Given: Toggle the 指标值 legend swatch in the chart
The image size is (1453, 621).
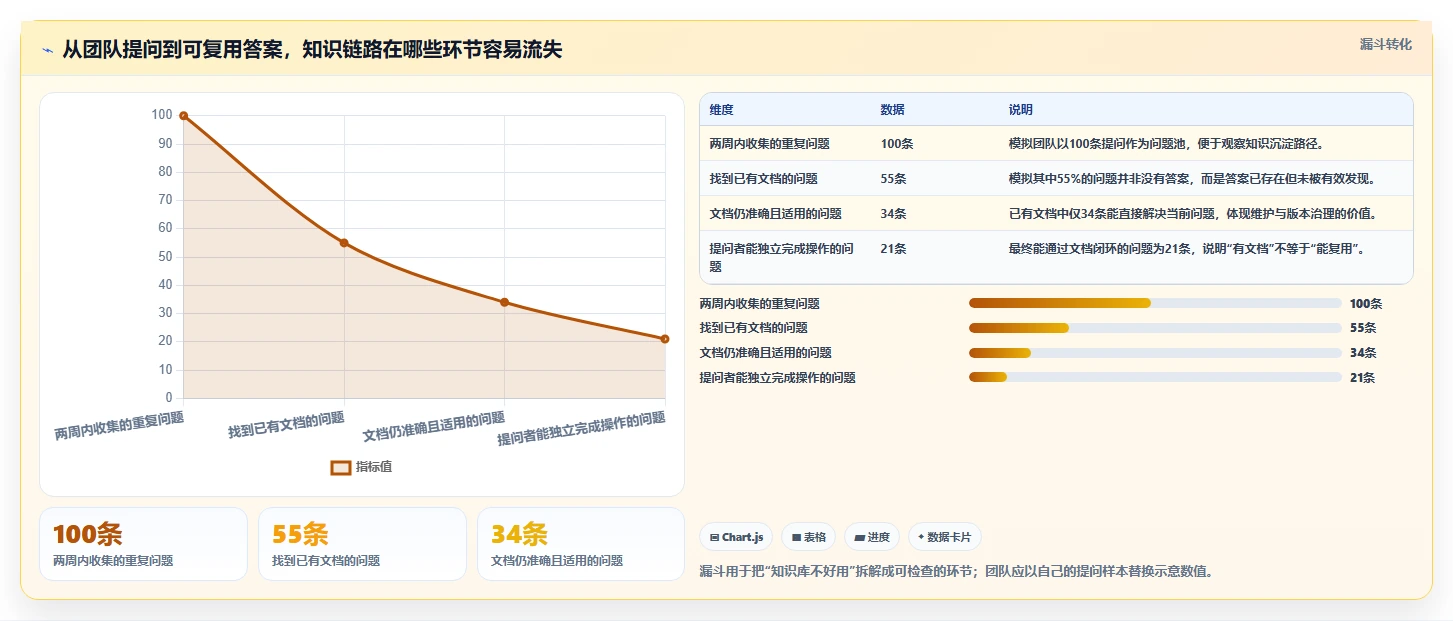Looking at the screenshot, I should [341, 467].
